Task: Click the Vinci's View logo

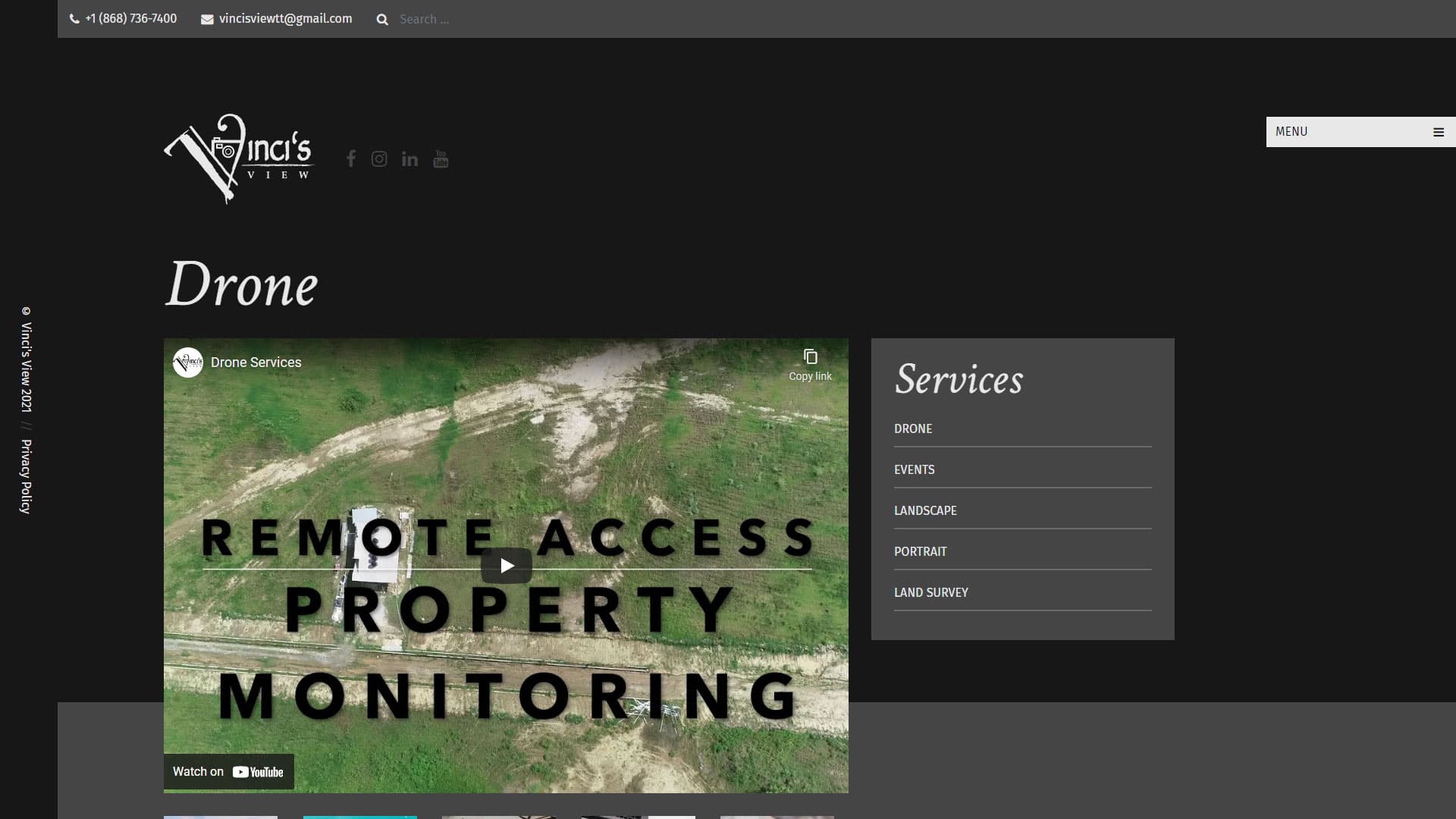Action: [239, 158]
